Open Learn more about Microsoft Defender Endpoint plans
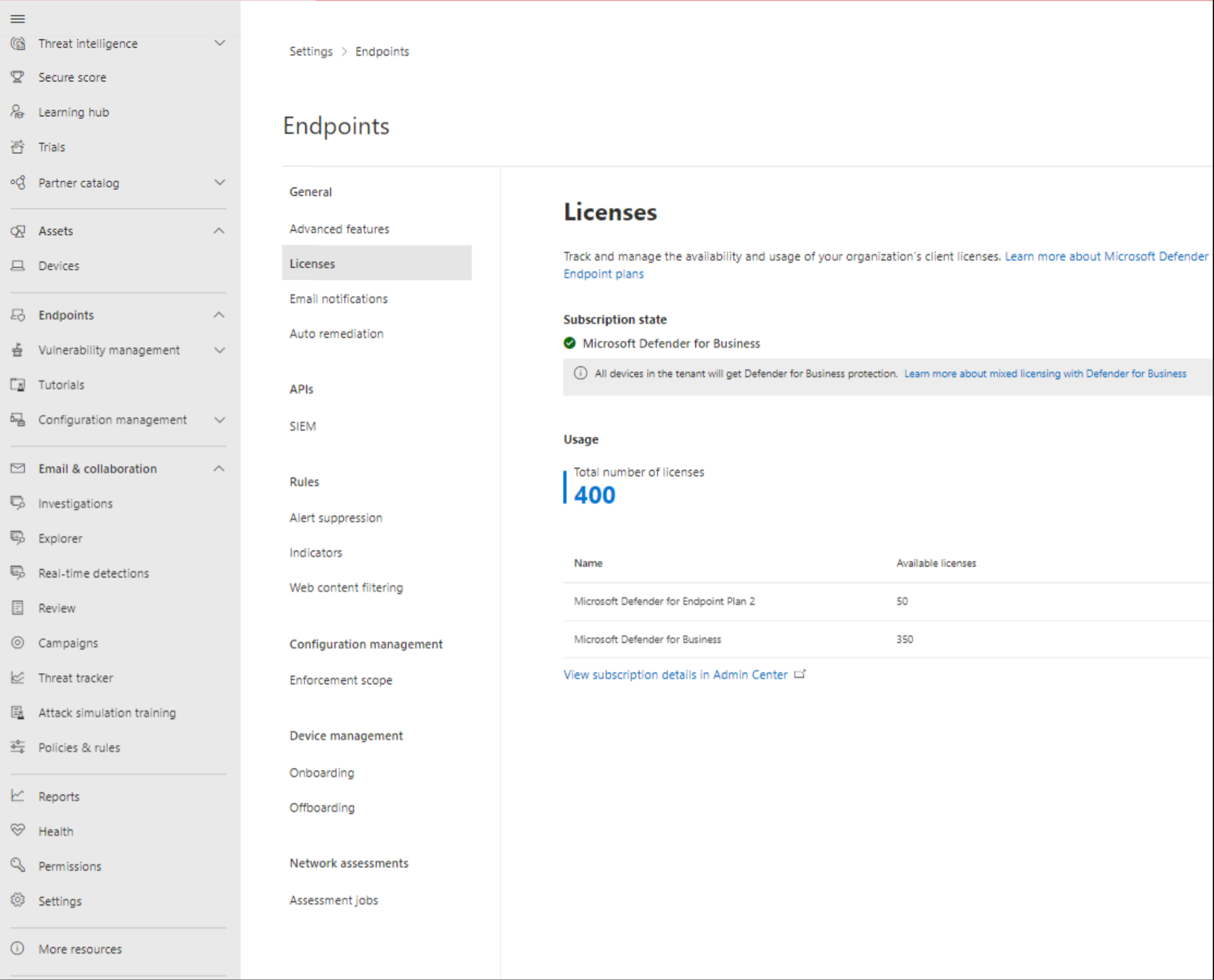The image size is (1214, 980). [885, 265]
